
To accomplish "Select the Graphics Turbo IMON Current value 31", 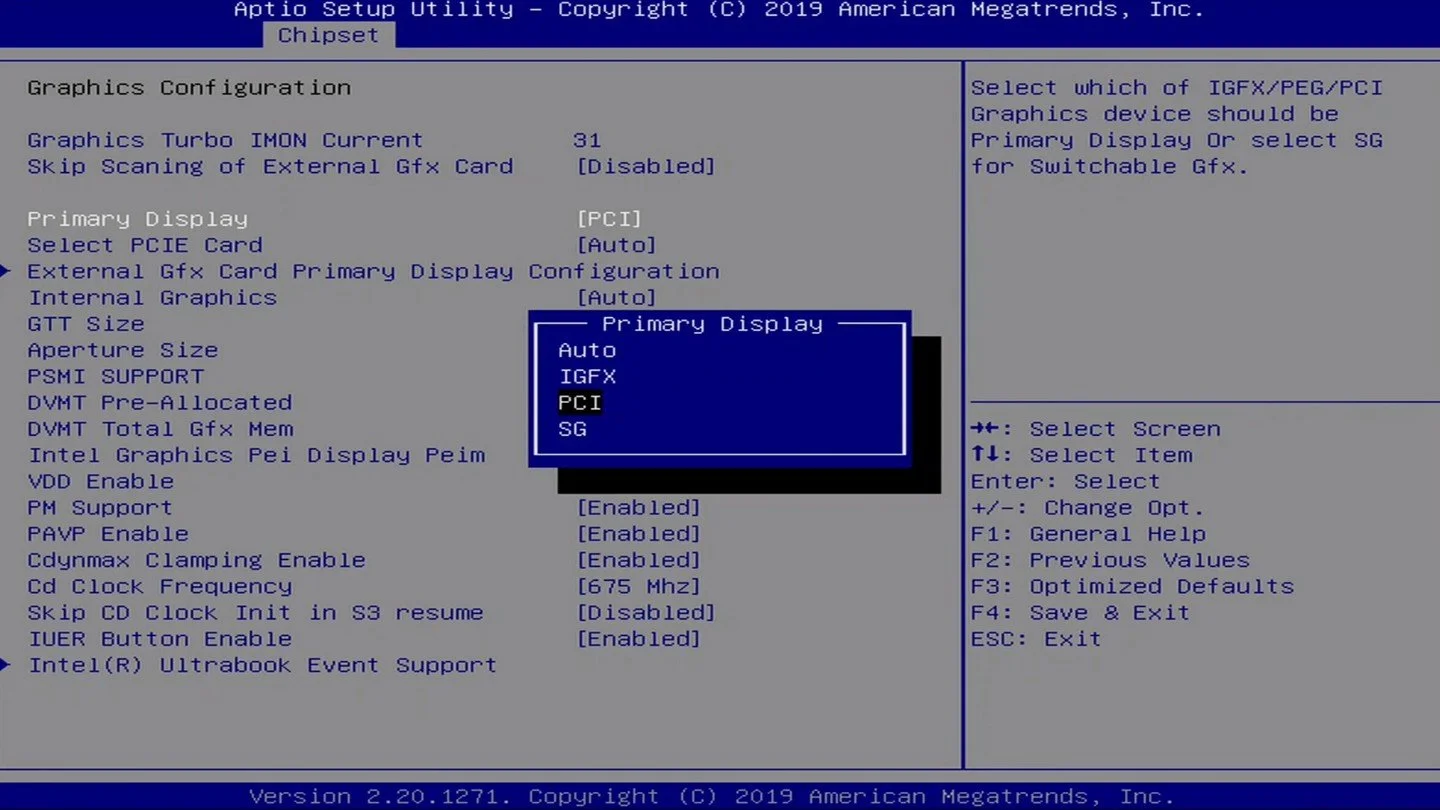I will (587, 140).
